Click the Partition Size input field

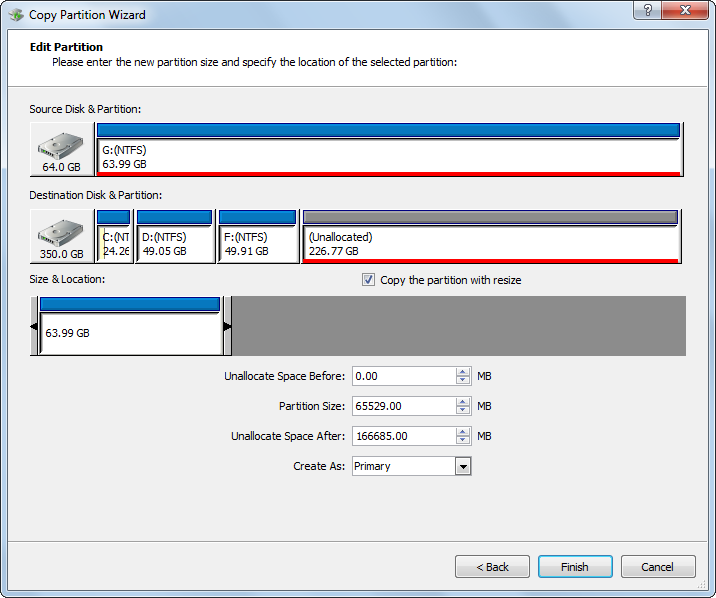404,406
